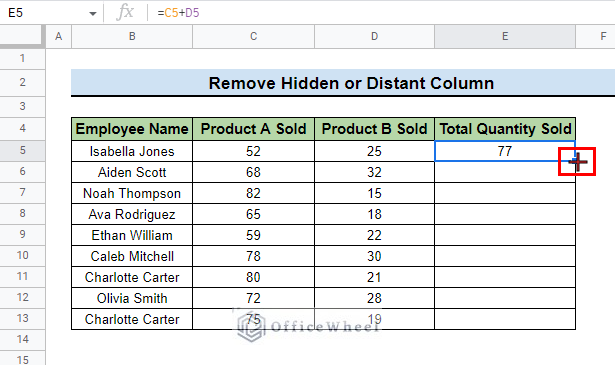The width and height of the screenshot is (615, 365).
Task: Open the Name box dropdown arrow
Action: pyautogui.click(x=93, y=14)
